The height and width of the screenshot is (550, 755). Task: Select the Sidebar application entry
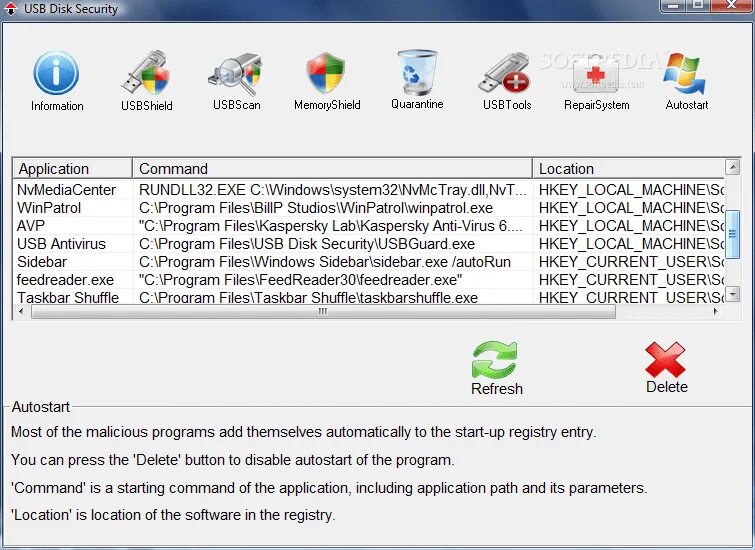tap(42, 262)
